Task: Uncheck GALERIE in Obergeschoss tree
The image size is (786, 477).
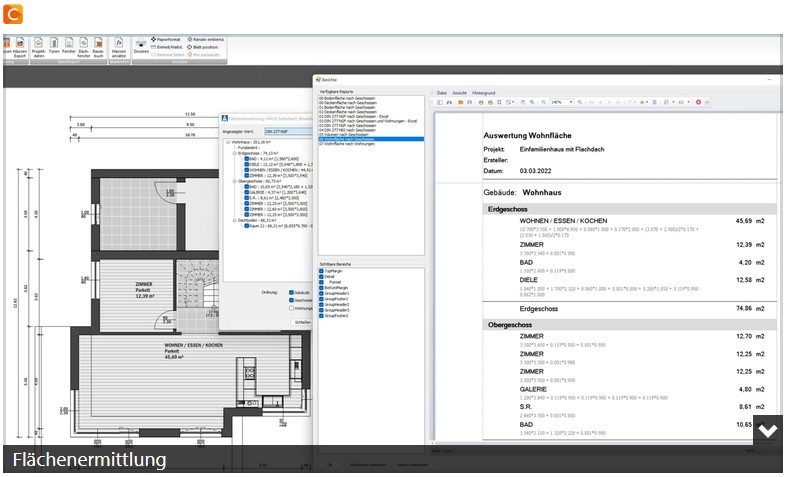Action: [247, 192]
